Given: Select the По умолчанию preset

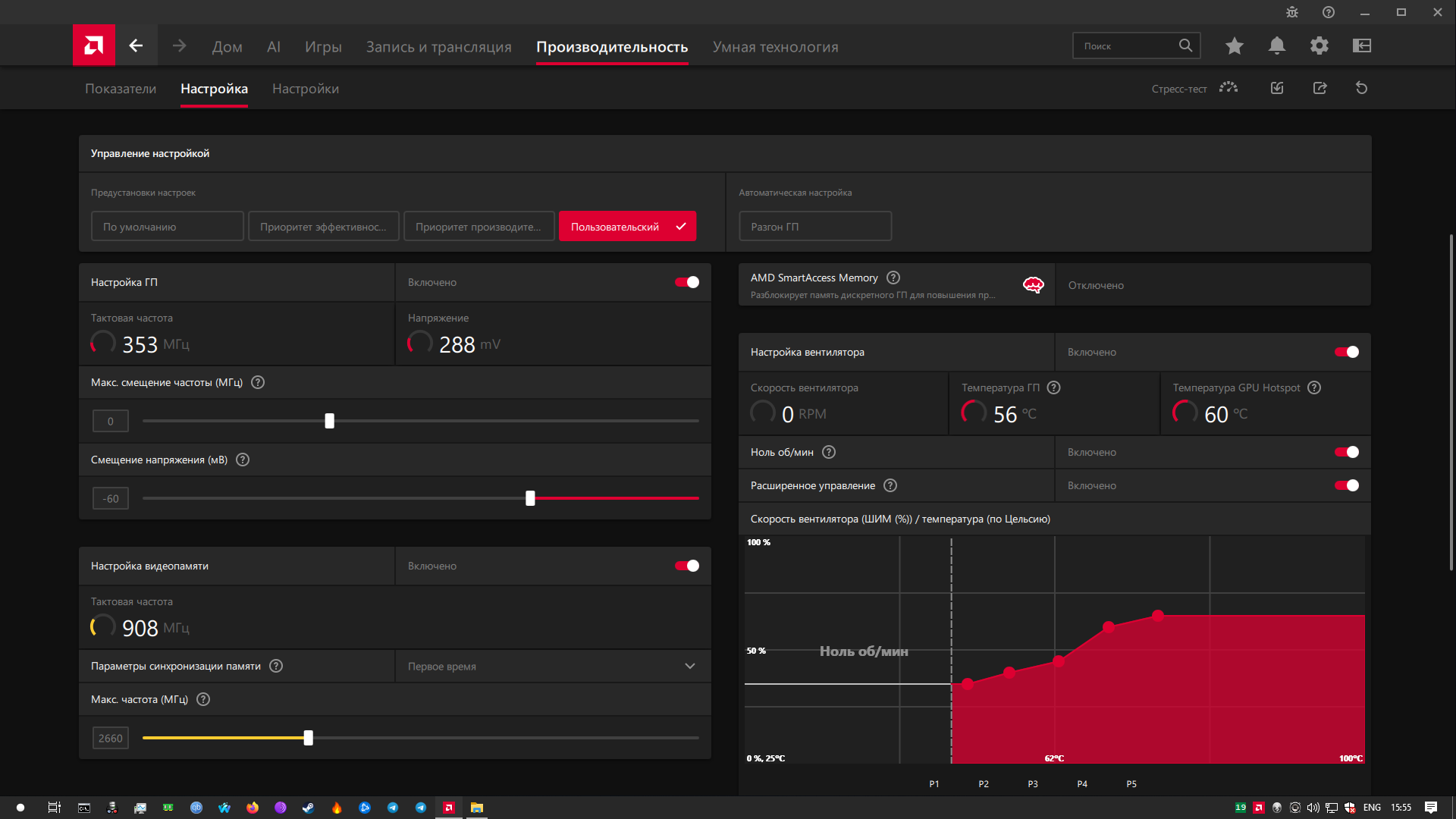Looking at the screenshot, I should point(168,226).
